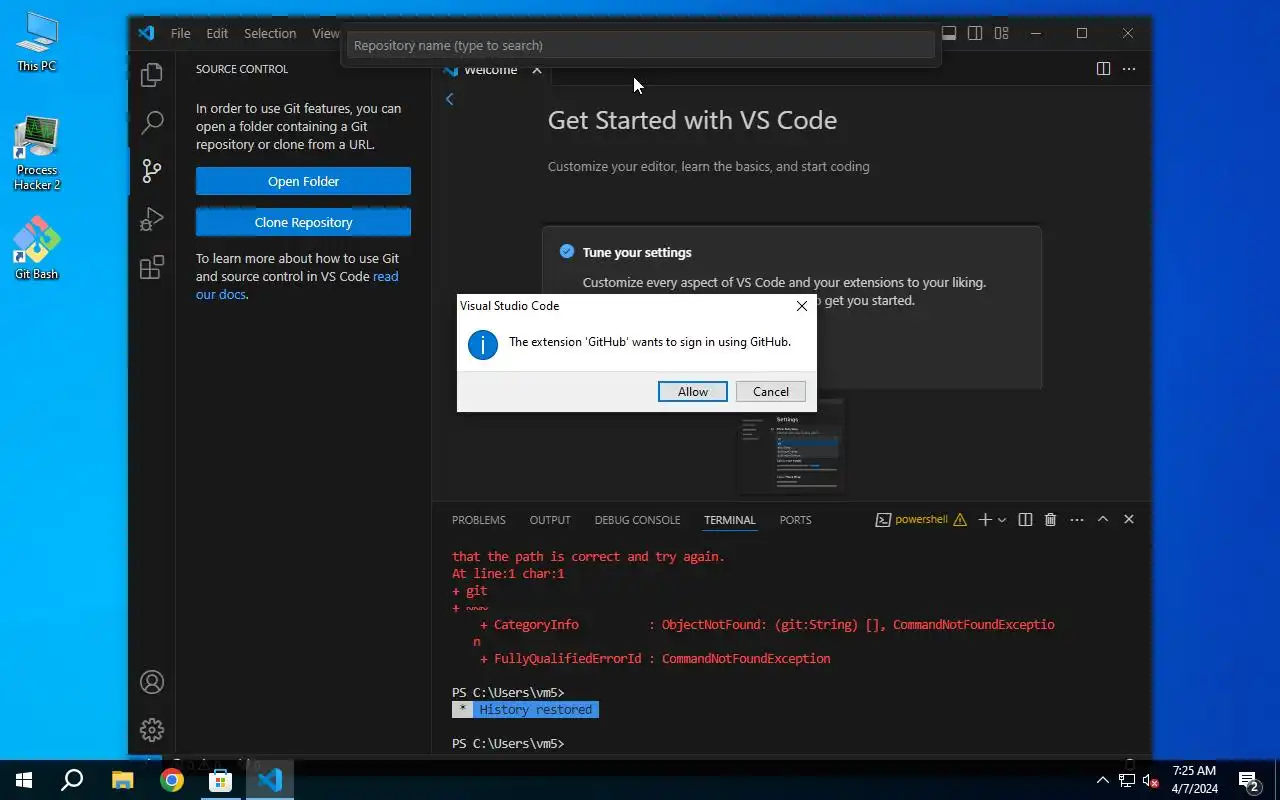Open terminal panel more actions ellipsis
Screen dimensions: 1280x800
click(1077, 520)
